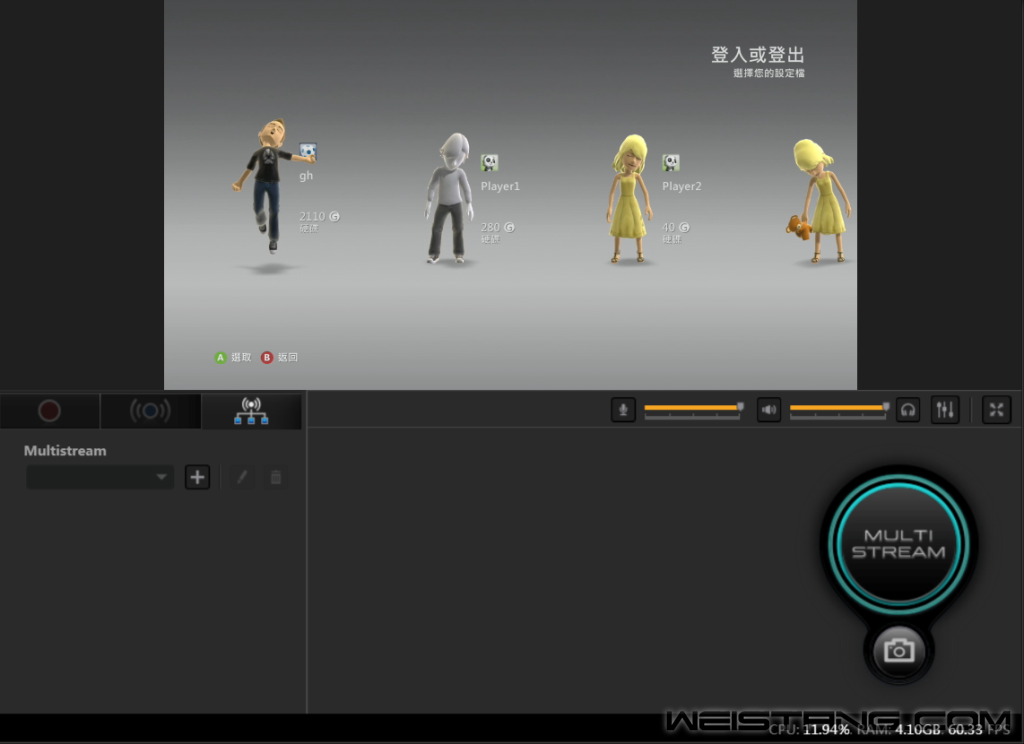The image size is (1024, 744).
Task: Click the Player1 panda gamer picture
Action: pyautogui.click(x=489, y=162)
